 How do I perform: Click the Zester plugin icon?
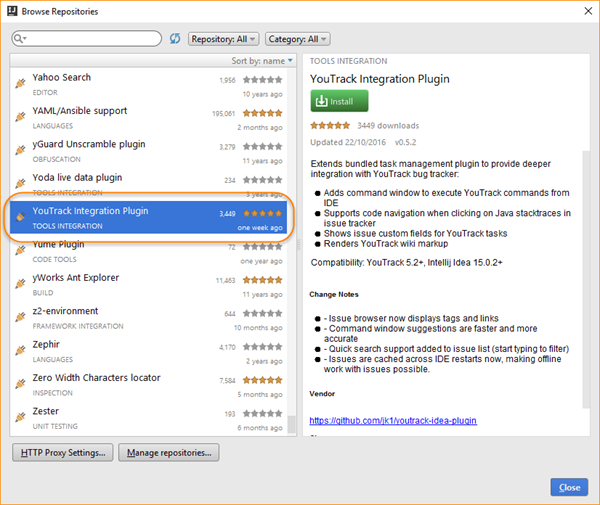click(x=20, y=416)
